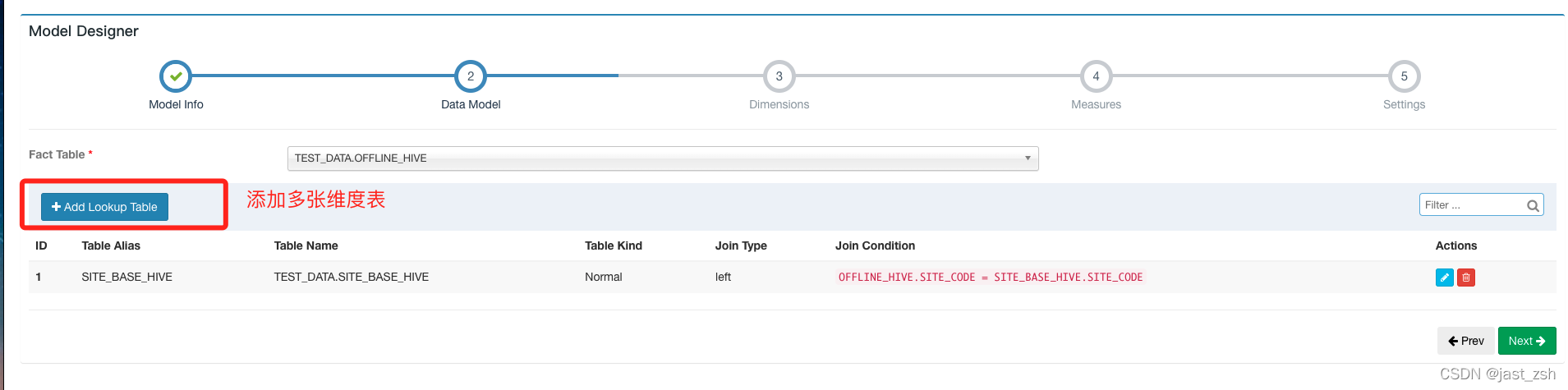Select the SITE_BASE_HIVE alias cell
Screen dimensions: 1568x390
(x=127, y=277)
